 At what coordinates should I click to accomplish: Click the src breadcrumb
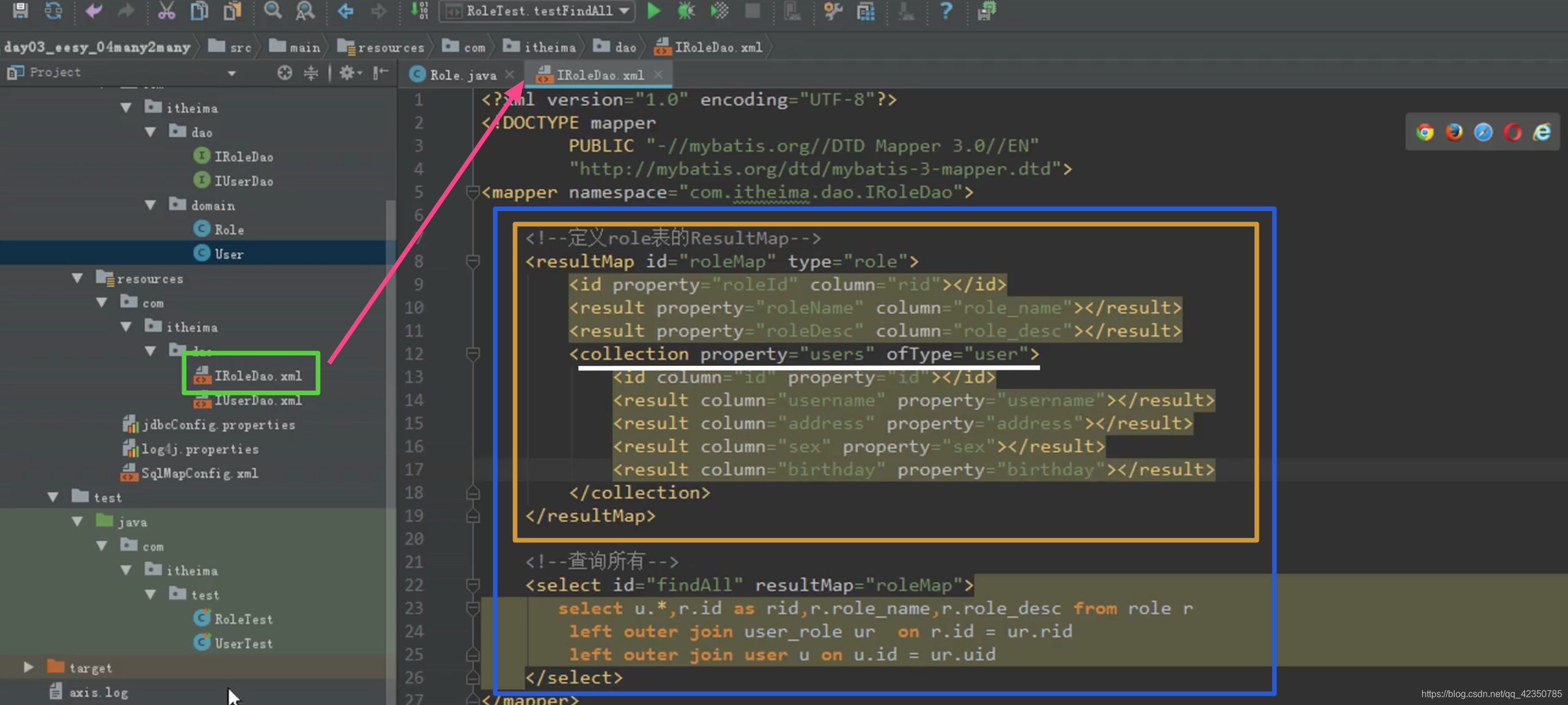(x=230, y=47)
